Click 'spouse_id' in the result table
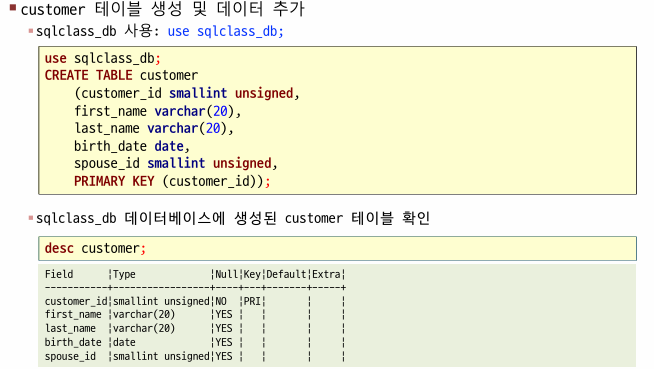The width and height of the screenshot is (654, 369). coord(70,356)
